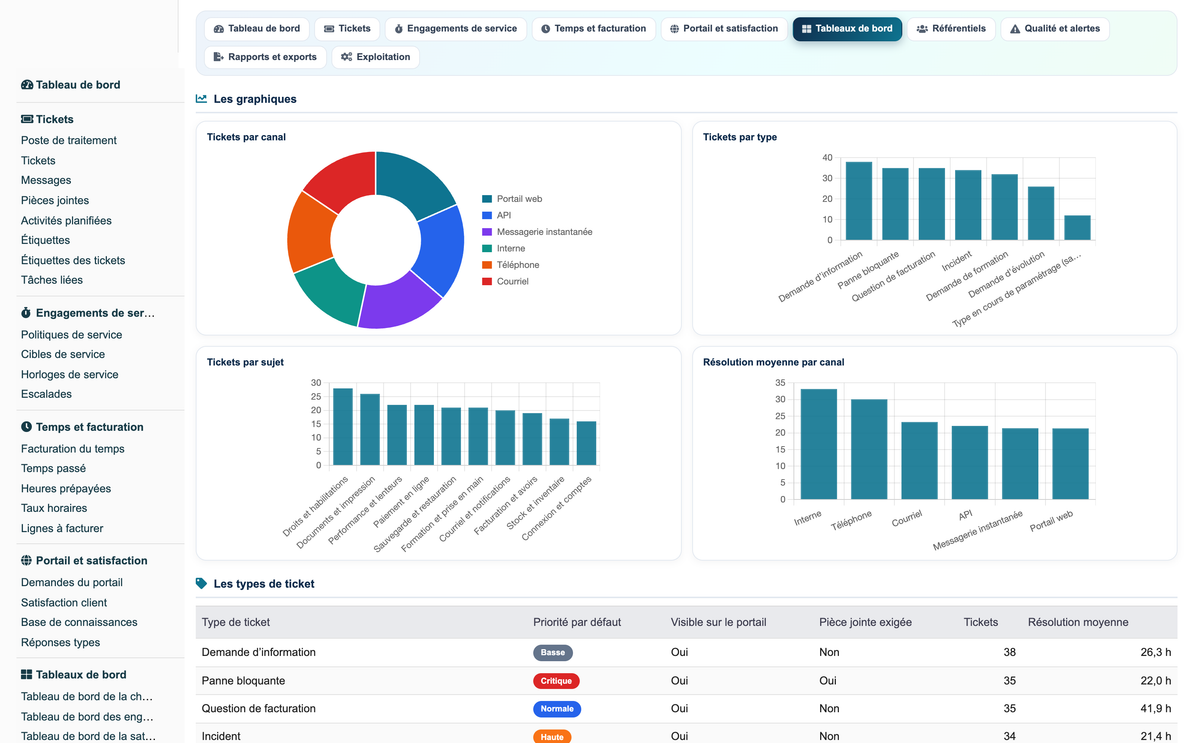The height and width of the screenshot is (743, 1200).
Task: Click the globe icon beside sidebar Portail et satisfaction
Action: point(27,561)
